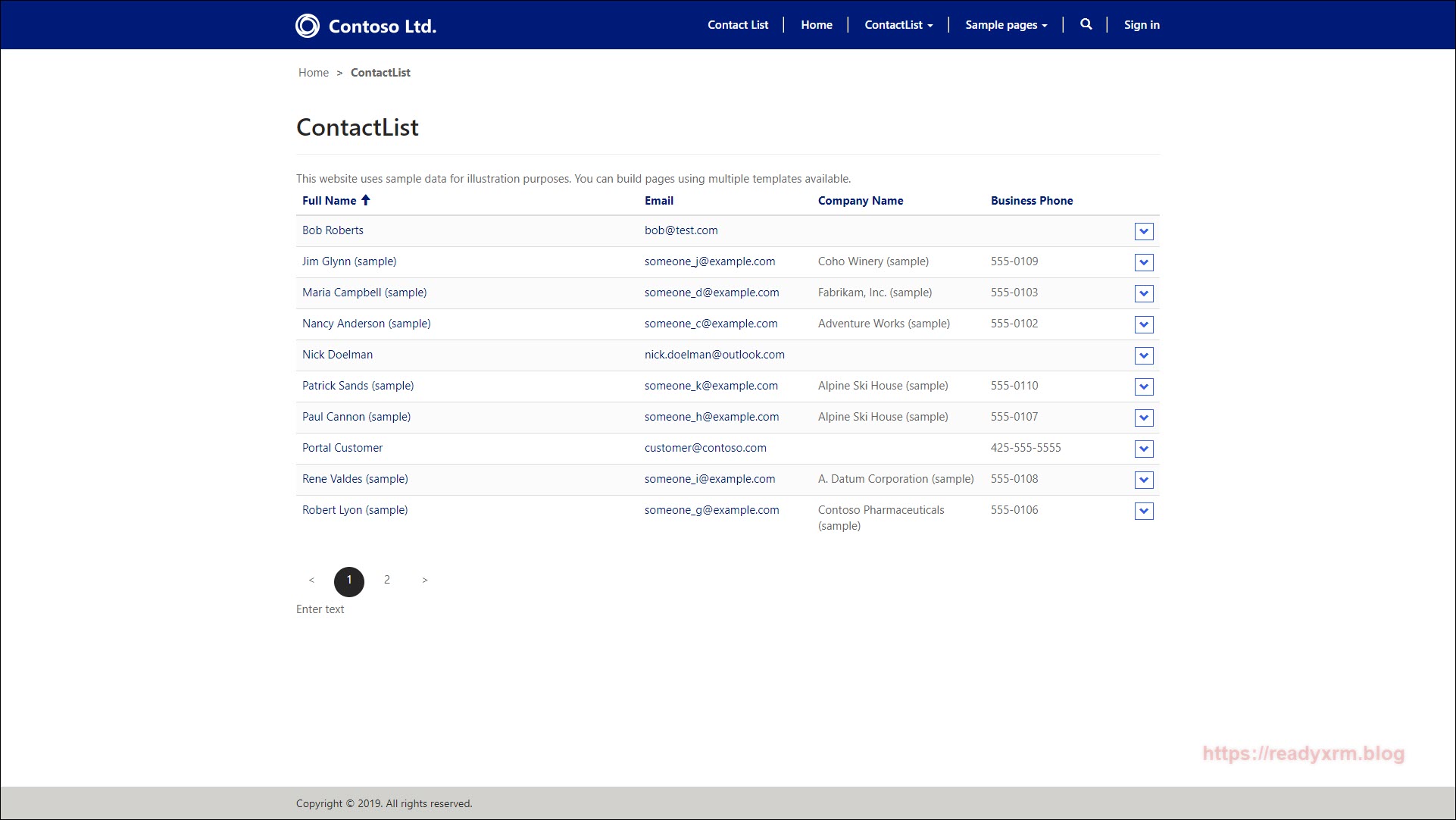The width and height of the screenshot is (1456, 820).
Task: Click Sign in link
Action: (x=1142, y=25)
